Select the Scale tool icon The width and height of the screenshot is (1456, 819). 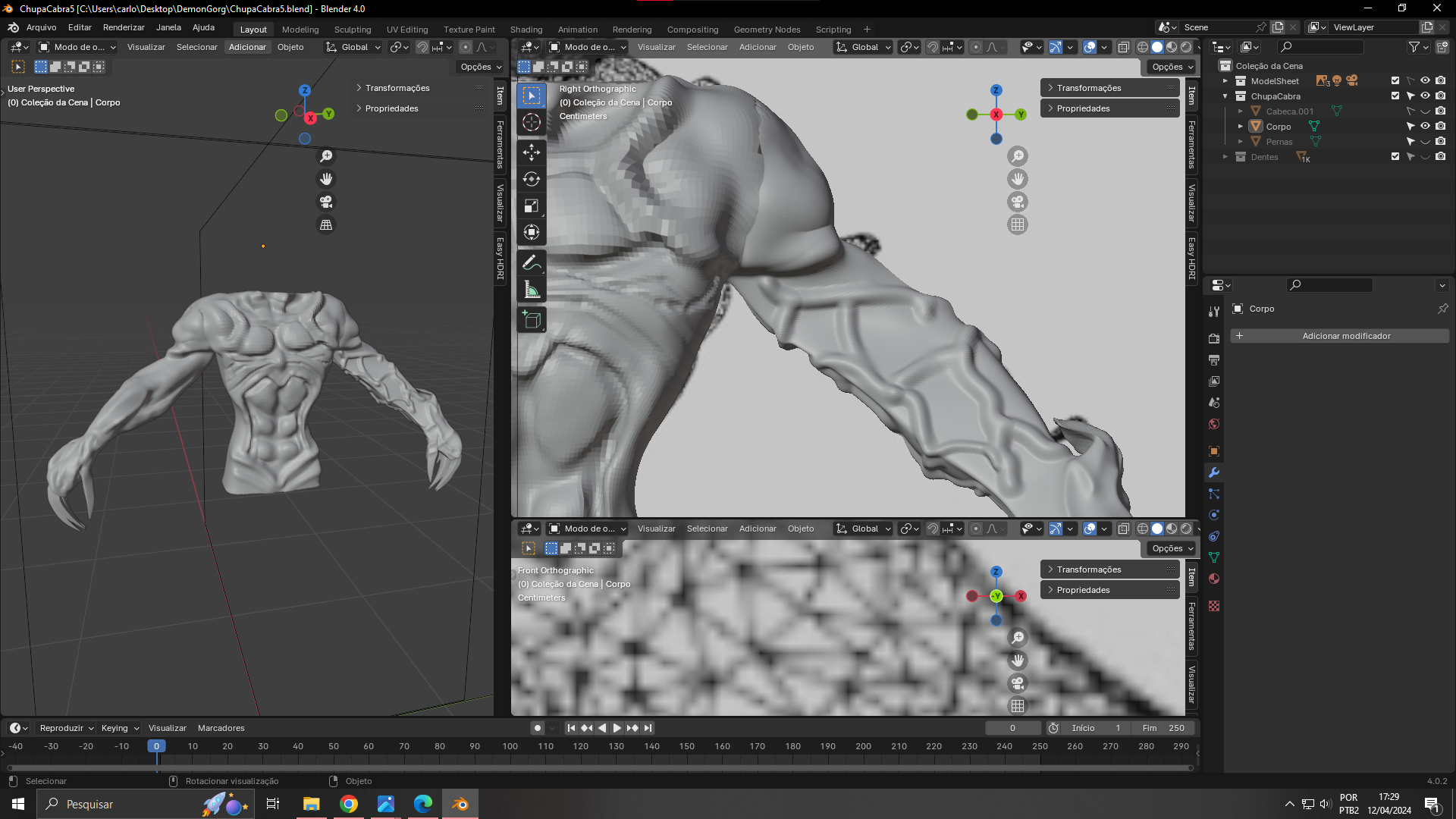pos(532,206)
